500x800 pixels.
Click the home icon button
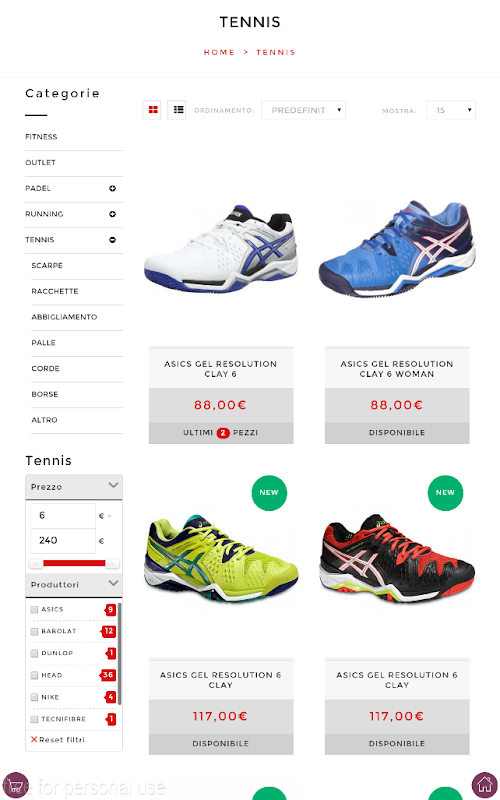[x=485, y=786]
